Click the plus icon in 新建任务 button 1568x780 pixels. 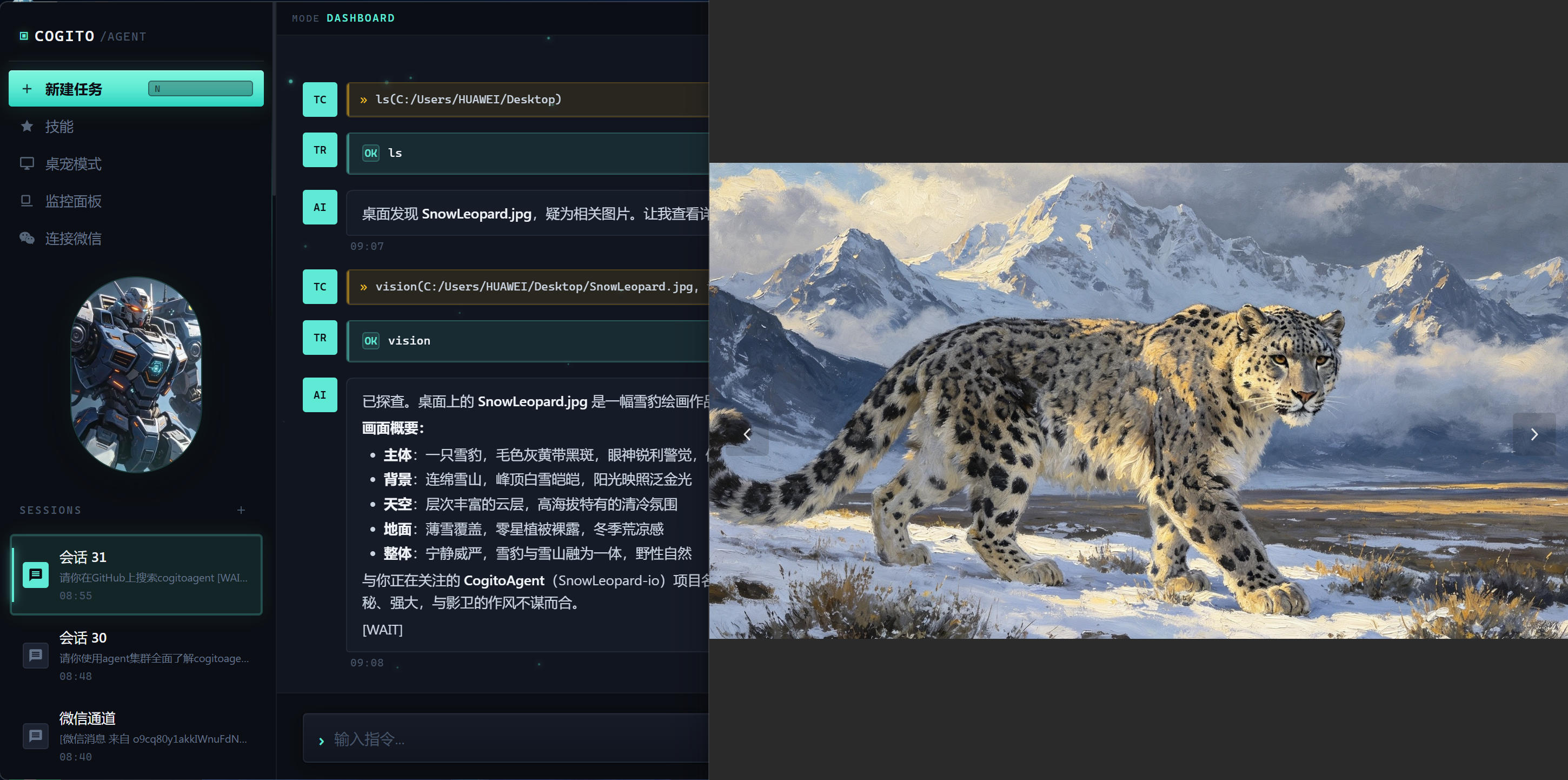point(27,89)
